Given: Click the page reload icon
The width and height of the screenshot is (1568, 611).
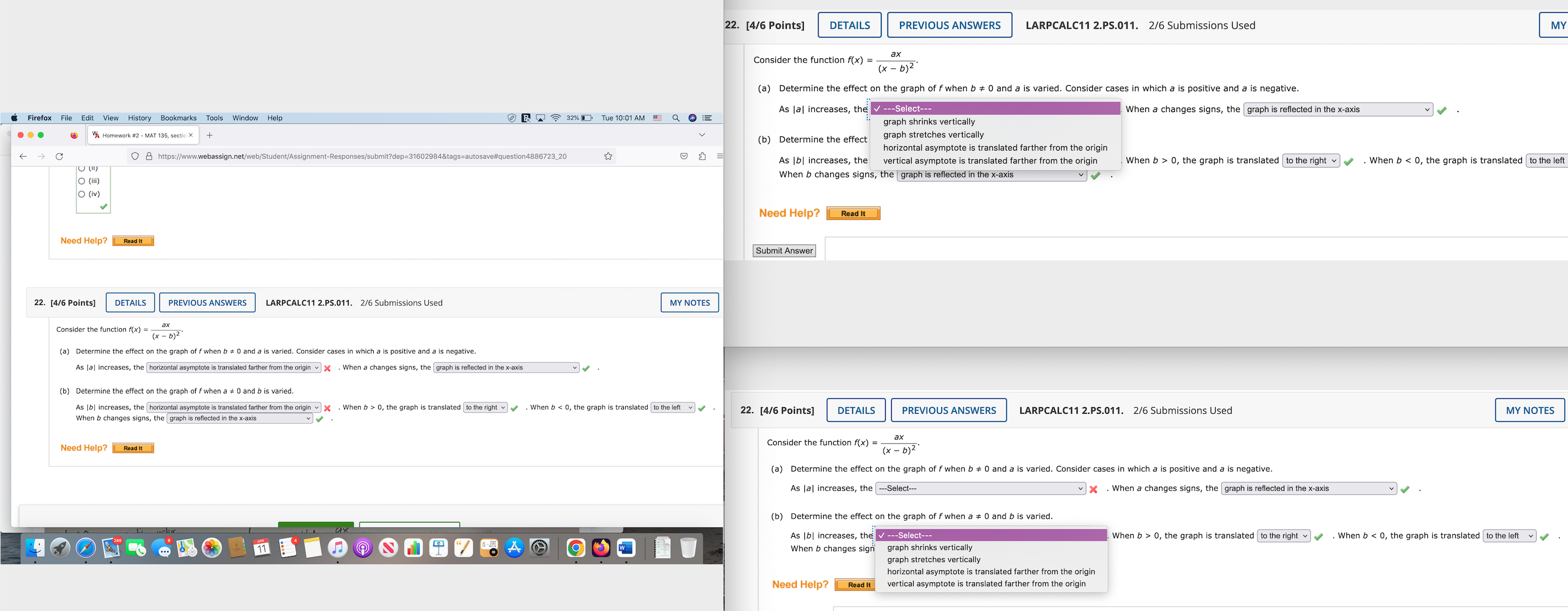Looking at the screenshot, I should [x=59, y=156].
